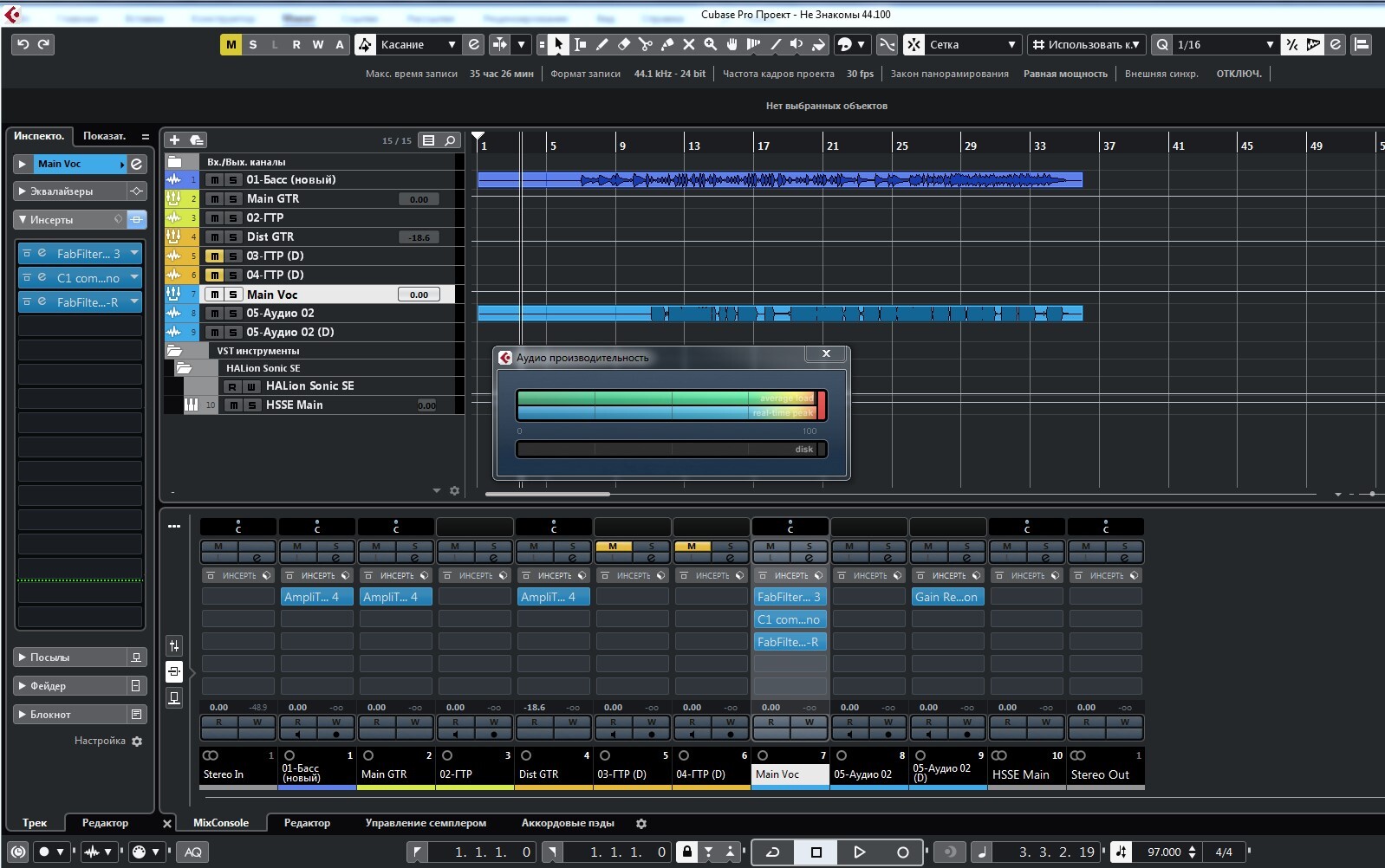
Task: Select the Line draw tool
Action: tap(776, 44)
